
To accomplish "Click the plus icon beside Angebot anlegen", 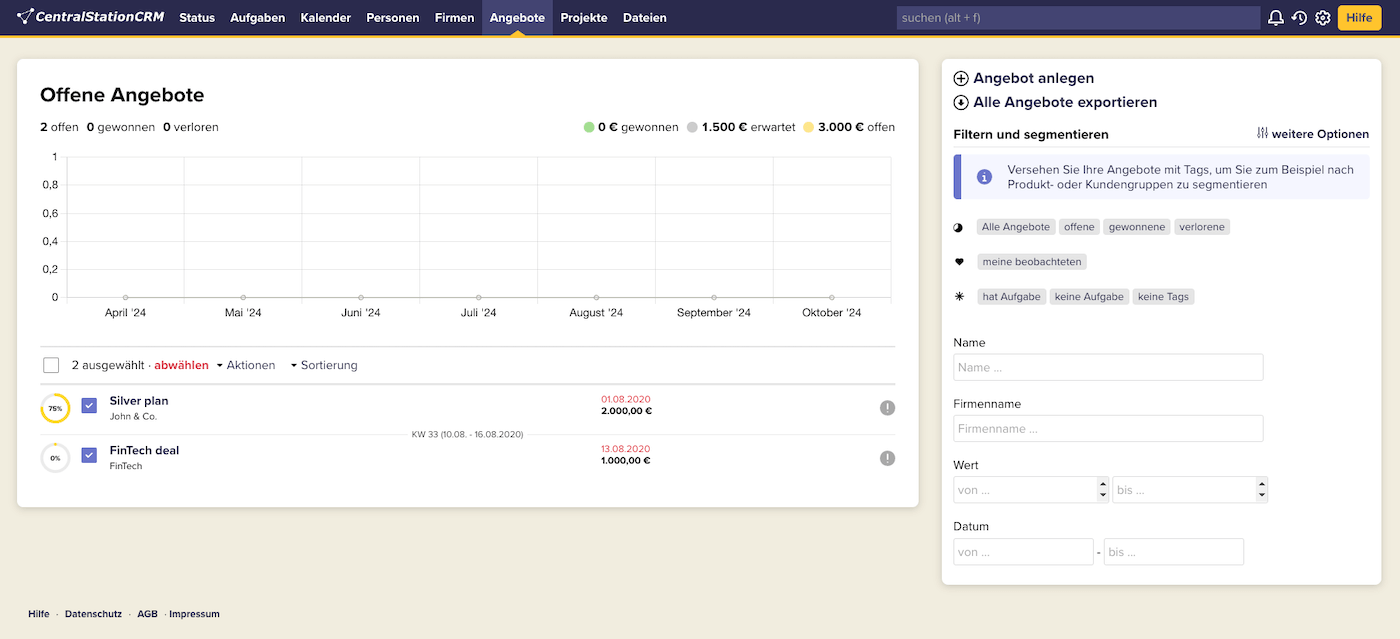I will tap(961, 78).
